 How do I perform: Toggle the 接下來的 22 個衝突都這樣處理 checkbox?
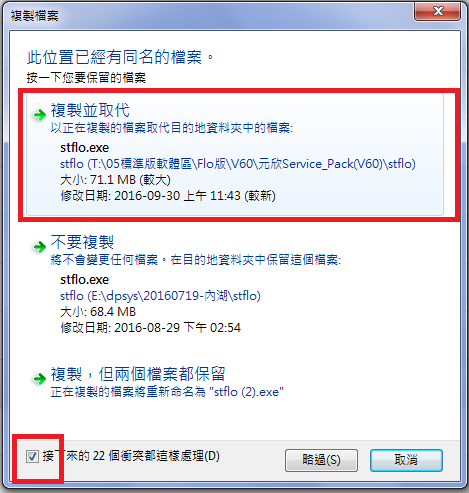[x=32, y=456]
